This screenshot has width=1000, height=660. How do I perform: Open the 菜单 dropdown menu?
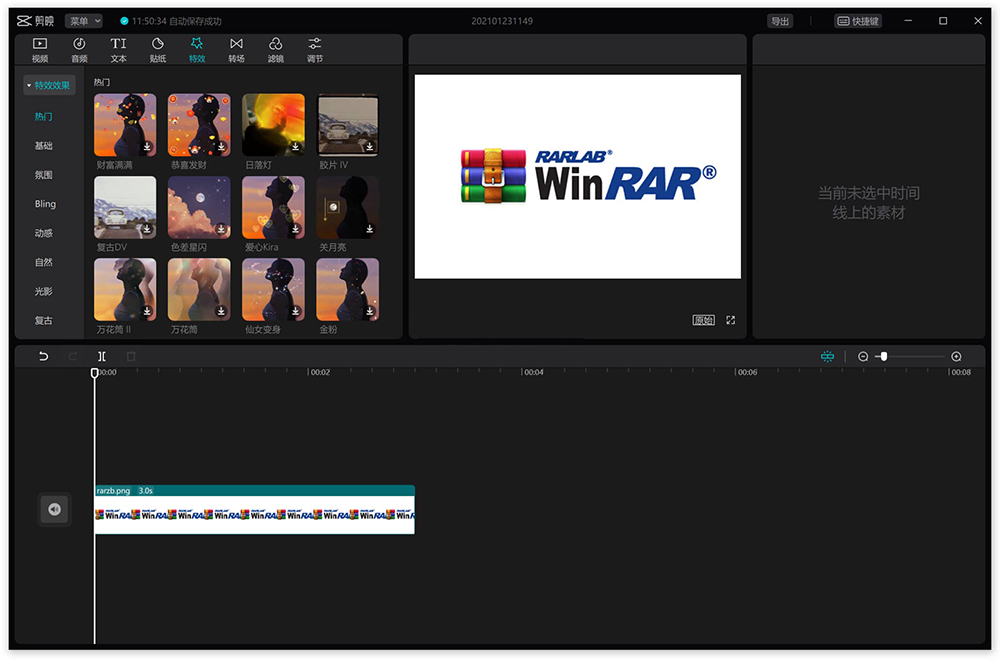pos(83,21)
